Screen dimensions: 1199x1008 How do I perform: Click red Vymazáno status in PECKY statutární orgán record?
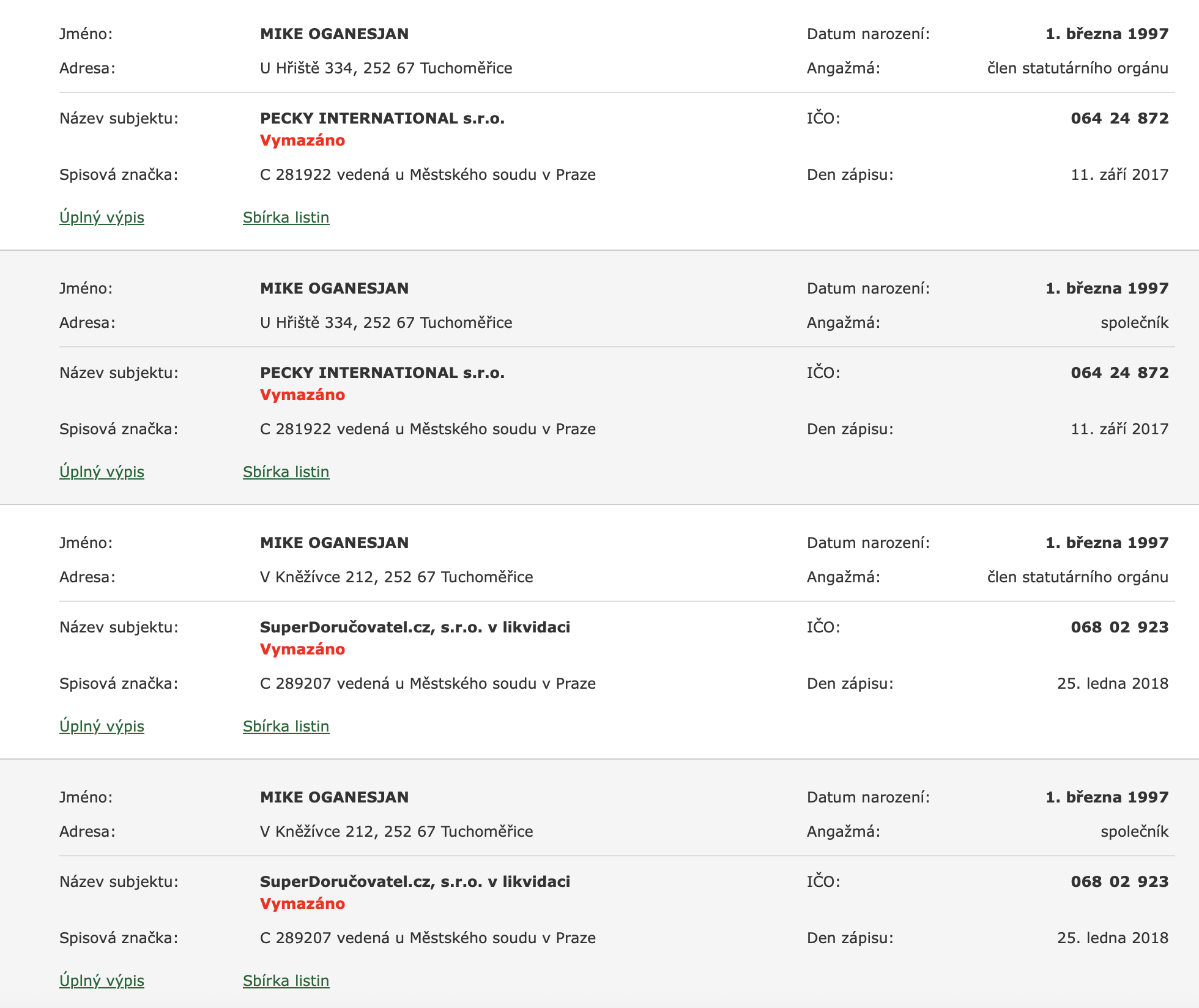click(x=302, y=140)
